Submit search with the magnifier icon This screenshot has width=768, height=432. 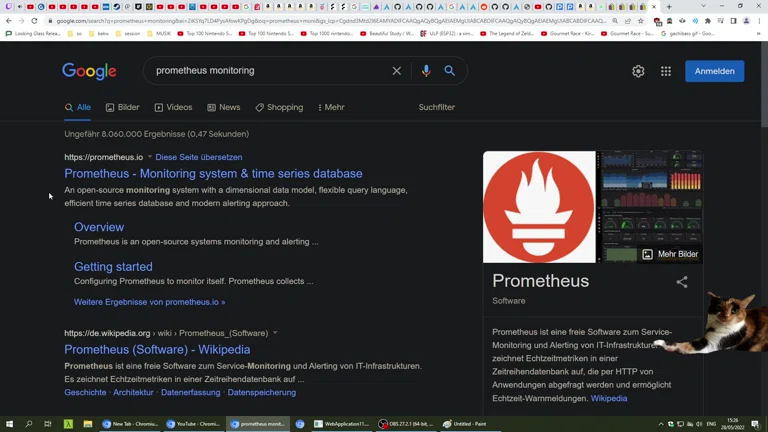pyautogui.click(x=450, y=71)
